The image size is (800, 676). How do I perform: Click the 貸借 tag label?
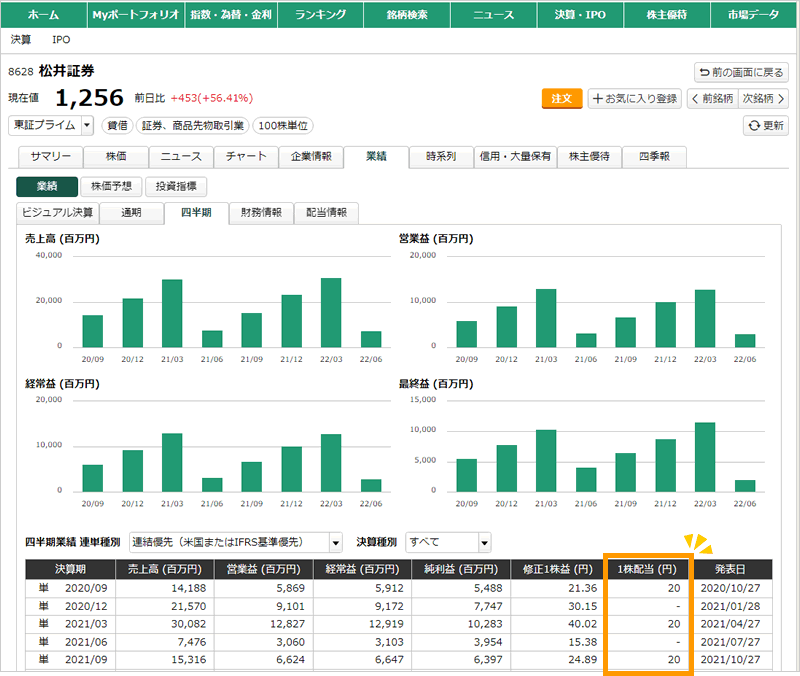118,126
